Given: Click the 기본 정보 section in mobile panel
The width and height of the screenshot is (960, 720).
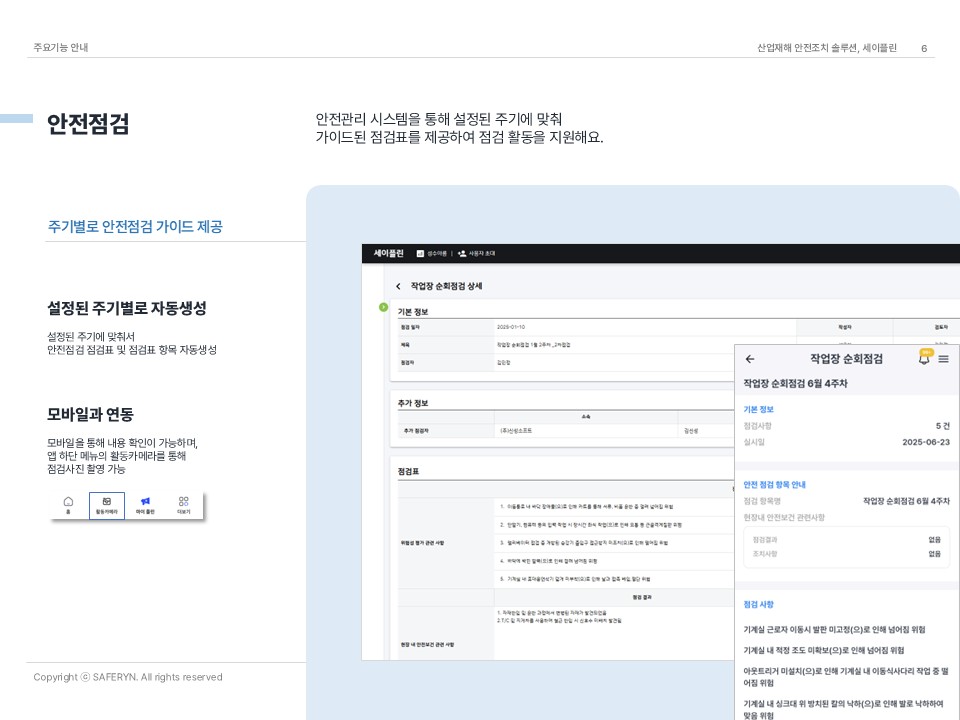Looking at the screenshot, I should 758,409.
